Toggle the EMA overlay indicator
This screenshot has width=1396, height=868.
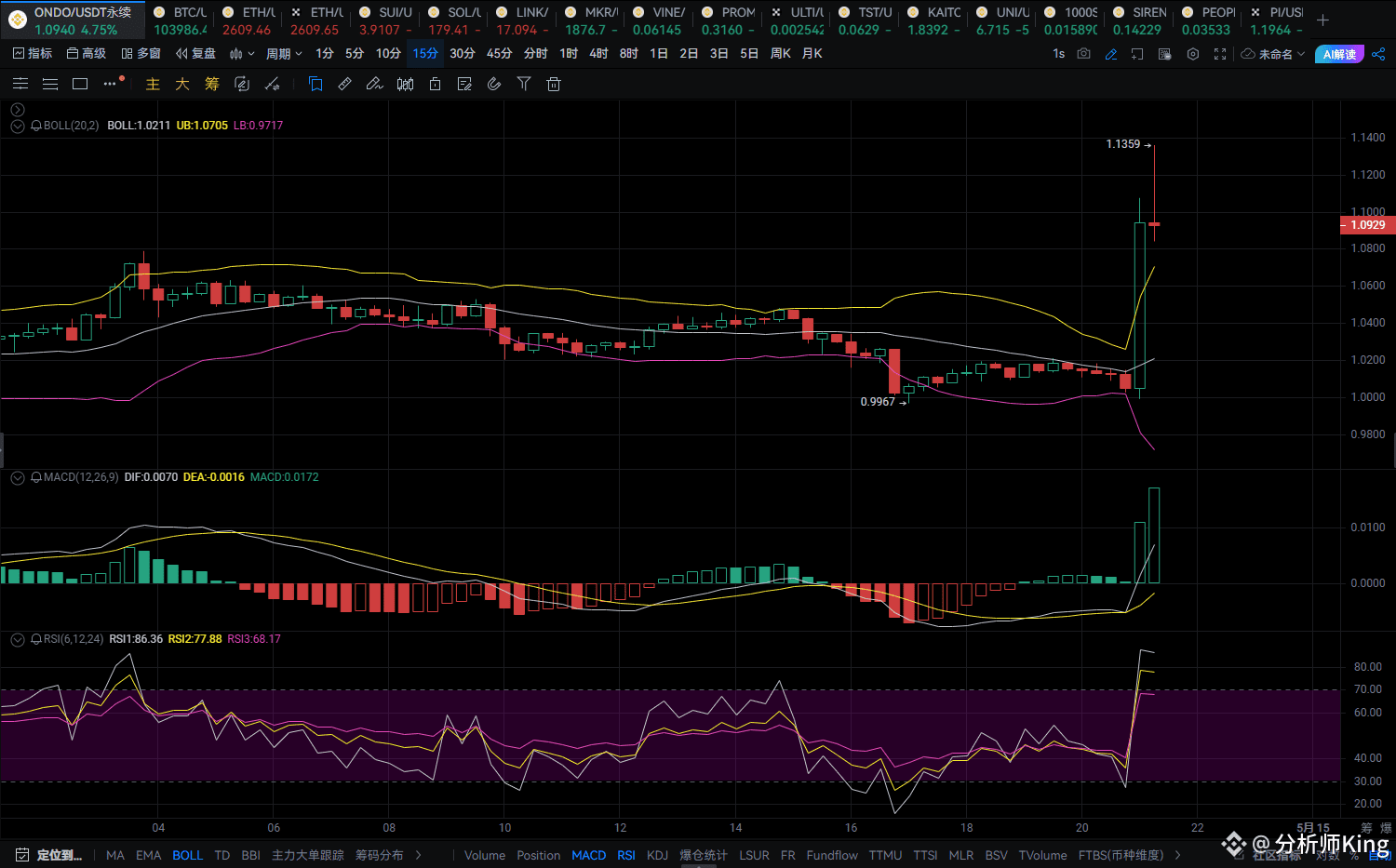point(148,855)
